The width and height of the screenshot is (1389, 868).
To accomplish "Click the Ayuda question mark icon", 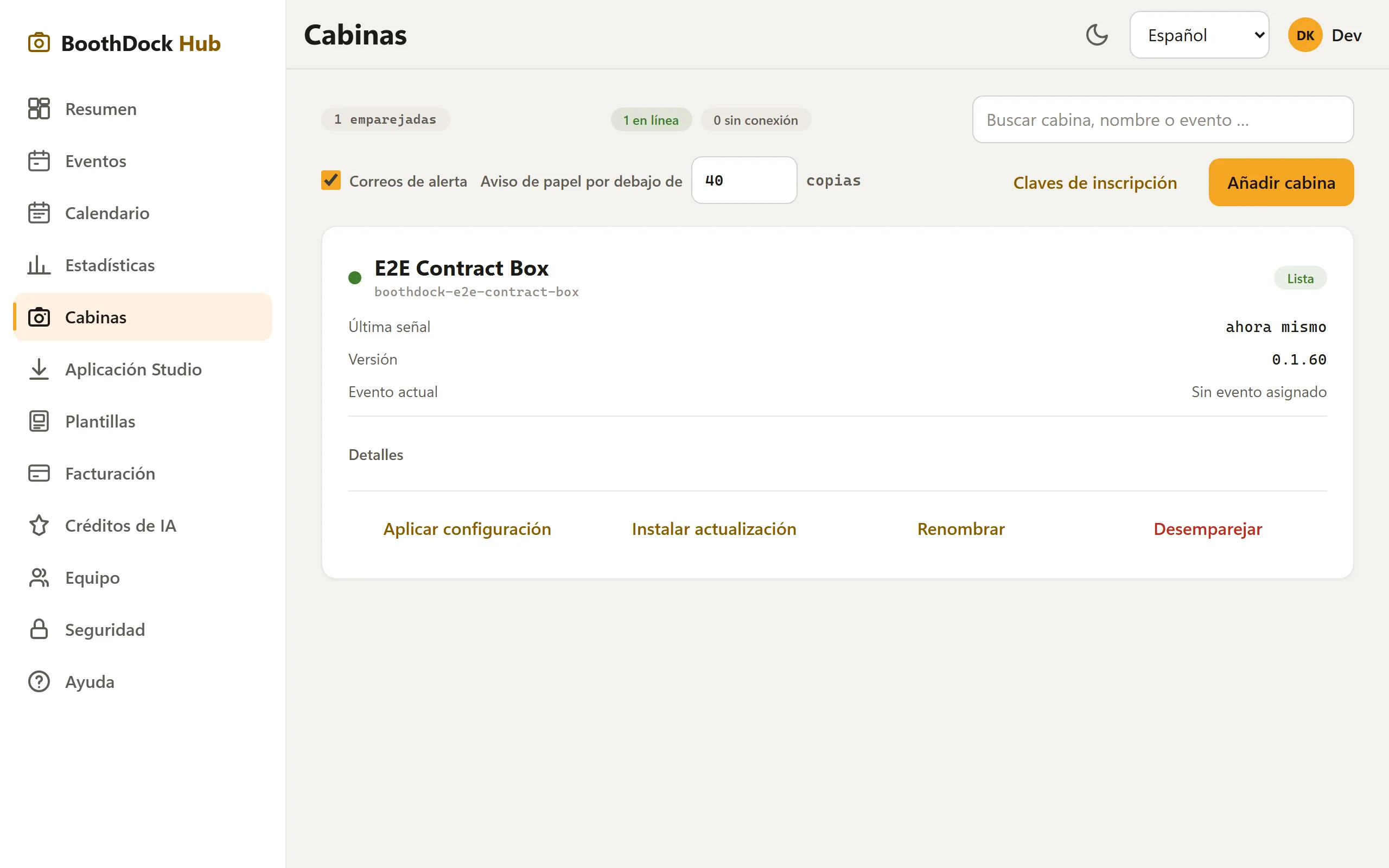I will [39, 681].
